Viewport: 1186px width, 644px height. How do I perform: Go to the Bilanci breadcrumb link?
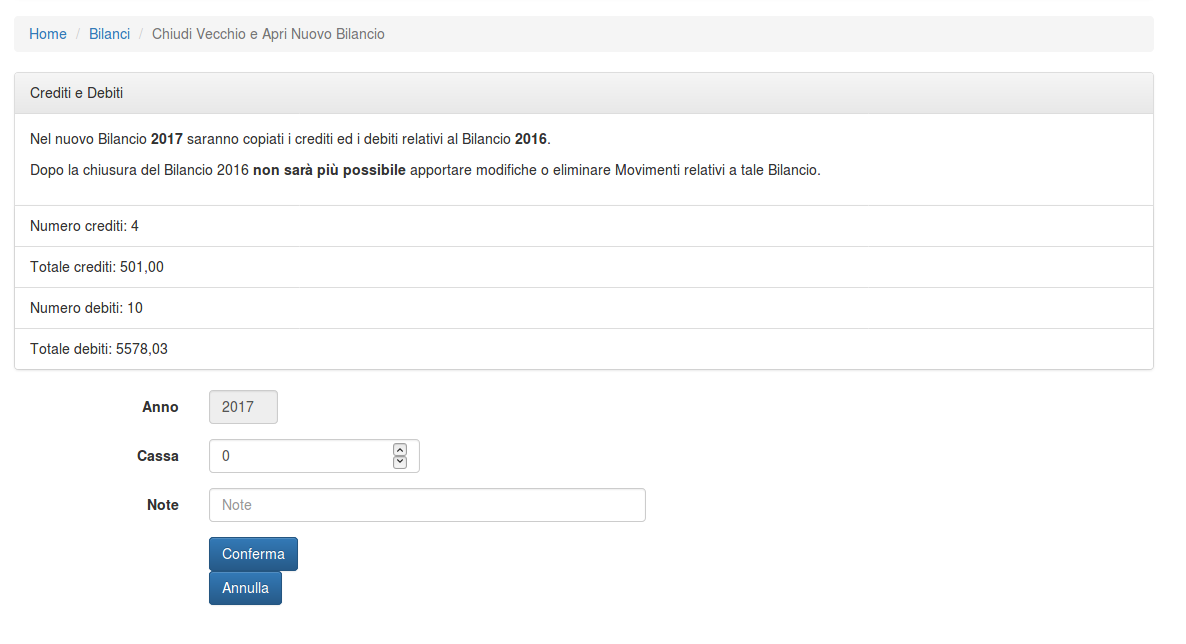pyautogui.click(x=109, y=34)
